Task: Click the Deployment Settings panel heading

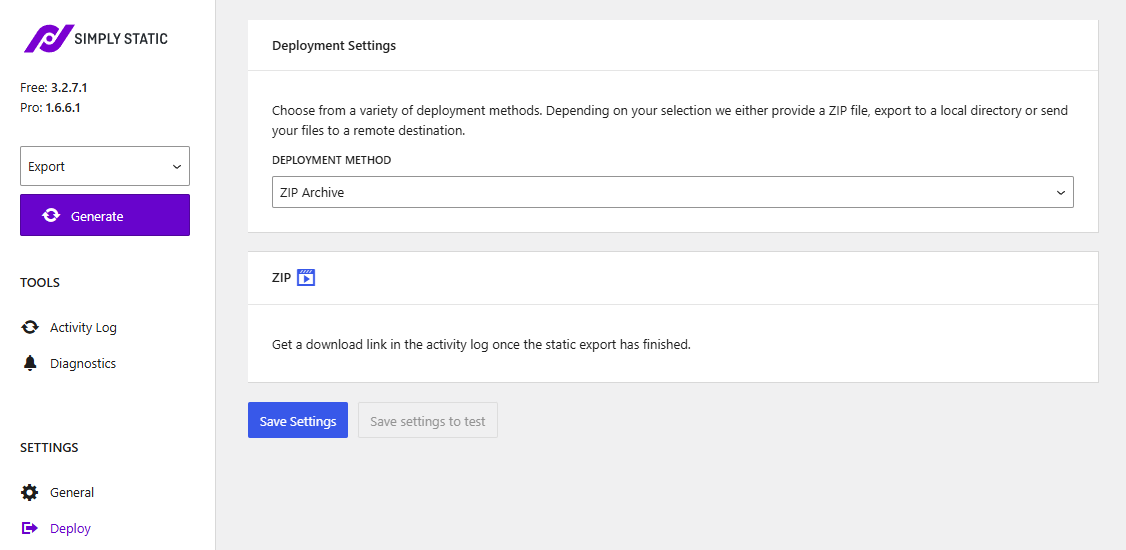Action: tap(334, 46)
